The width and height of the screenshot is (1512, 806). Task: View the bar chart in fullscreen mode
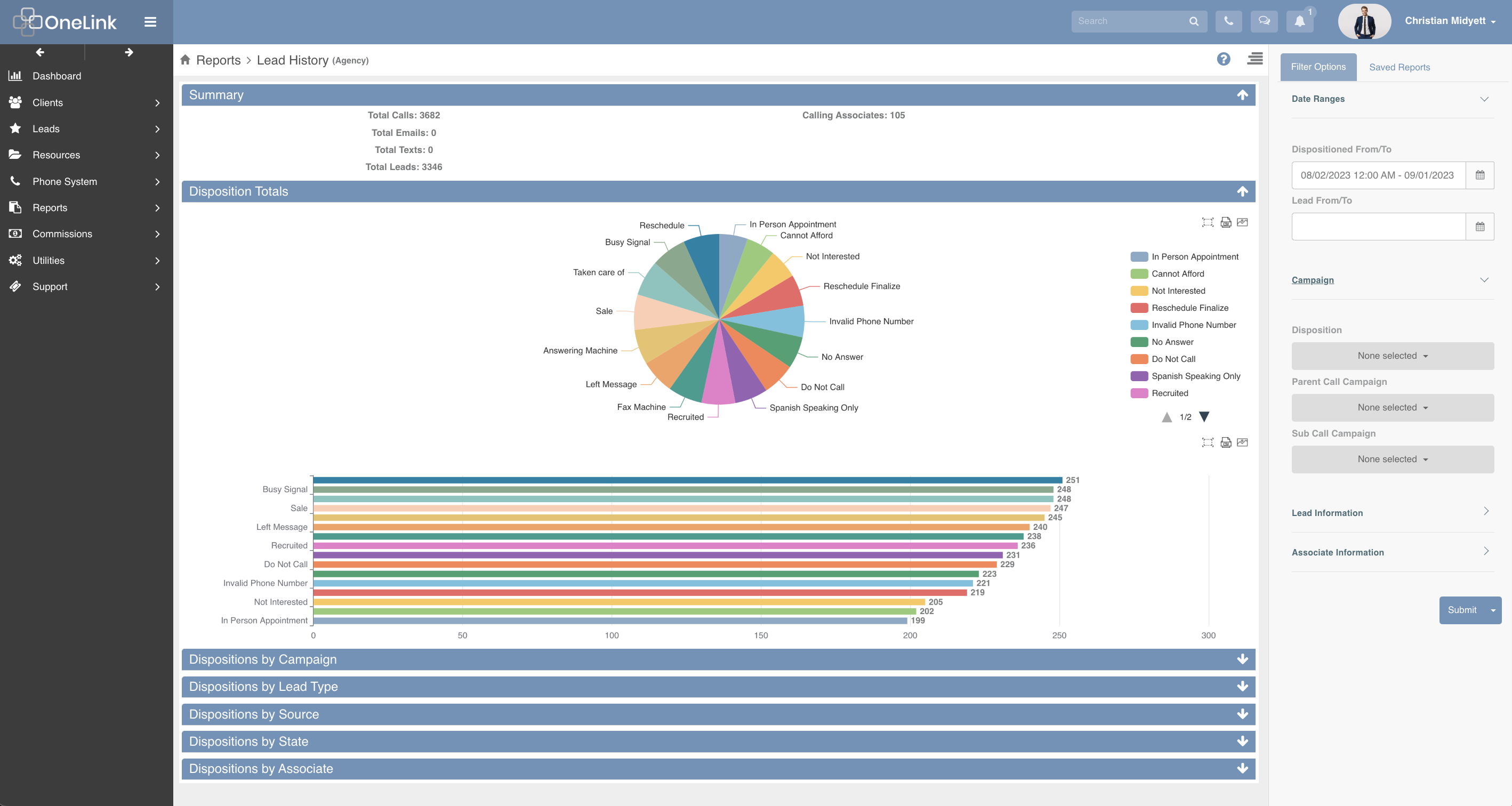pos(1209,442)
